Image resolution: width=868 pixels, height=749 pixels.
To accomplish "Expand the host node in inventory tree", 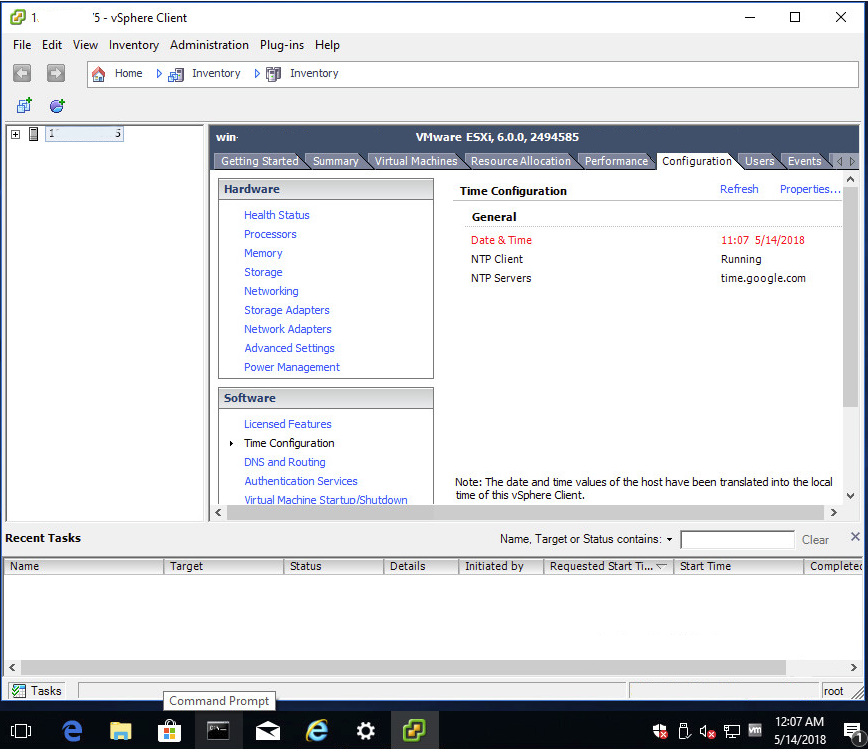I will 16,134.
